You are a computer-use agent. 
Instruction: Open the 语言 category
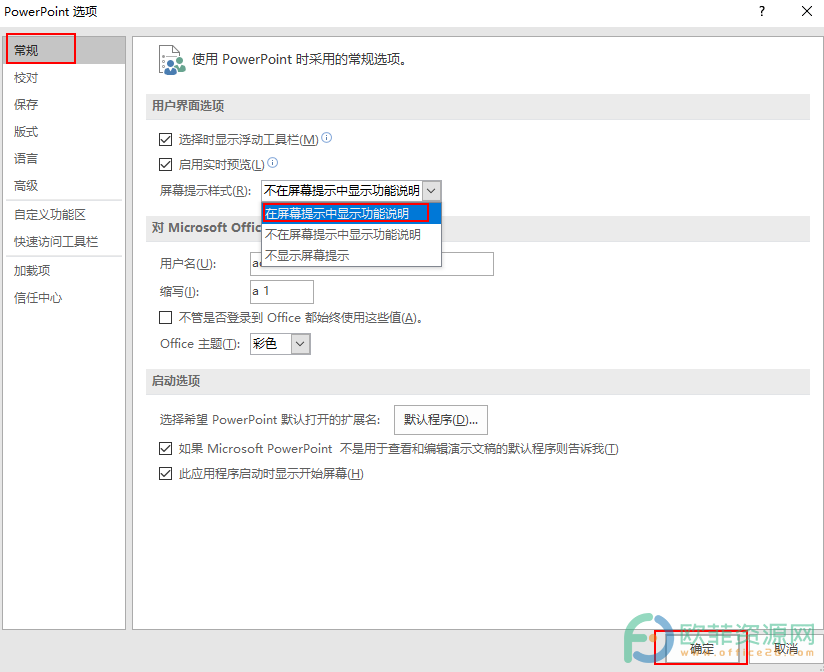(x=65, y=158)
